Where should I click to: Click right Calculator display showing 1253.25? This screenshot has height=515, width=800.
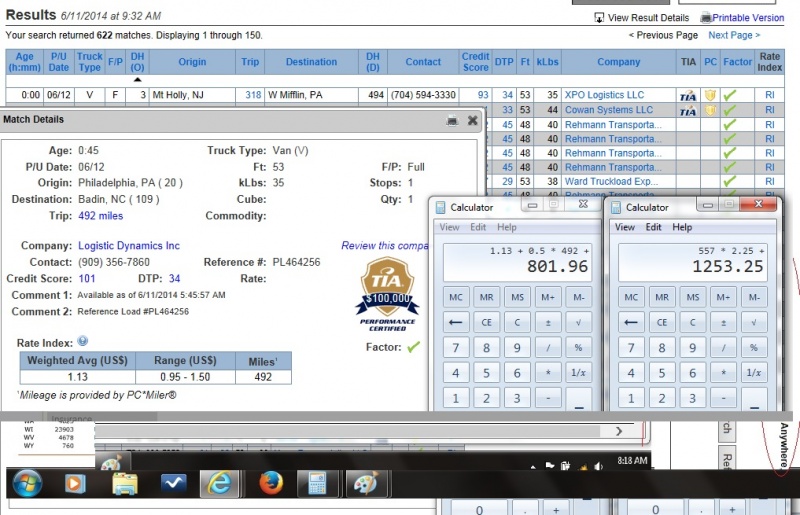pyautogui.click(x=693, y=262)
